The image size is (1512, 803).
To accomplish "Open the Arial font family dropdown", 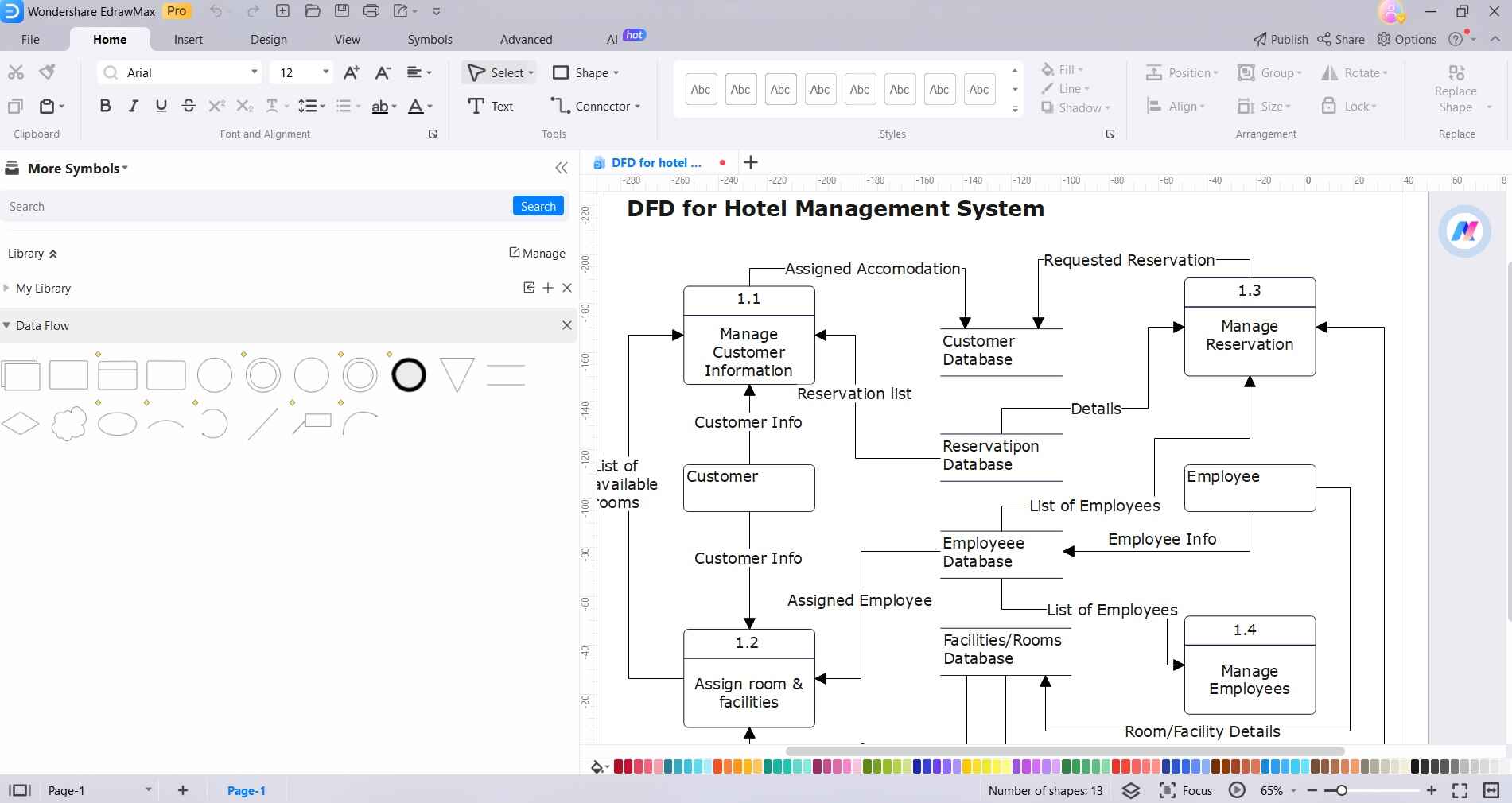I will click(255, 72).
